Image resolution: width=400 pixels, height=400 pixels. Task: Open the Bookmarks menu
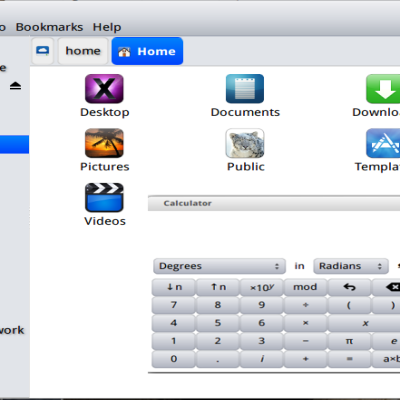(x=49, y=27)
